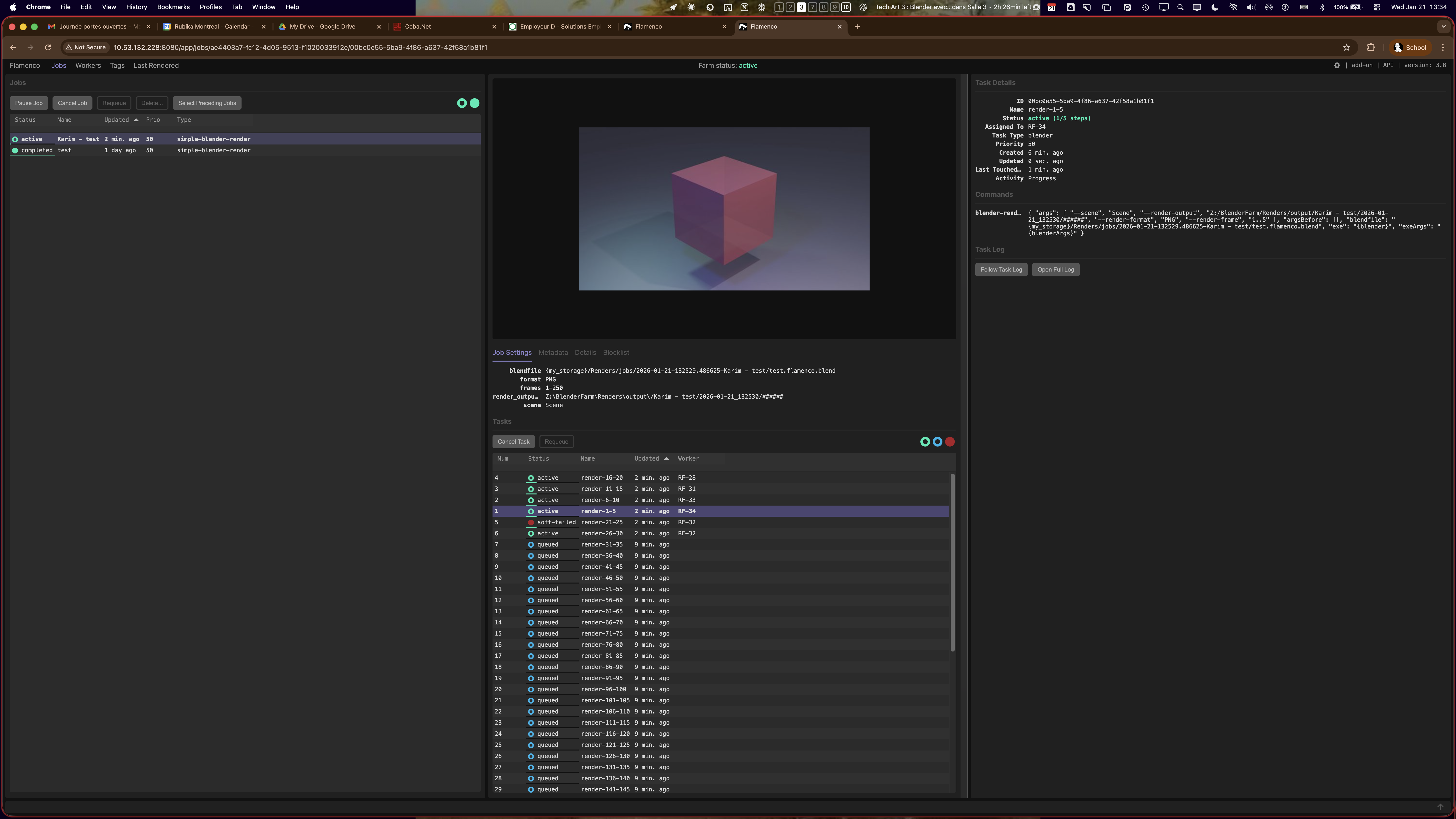Click status icon of active render-16-20 task

point(531,478)
